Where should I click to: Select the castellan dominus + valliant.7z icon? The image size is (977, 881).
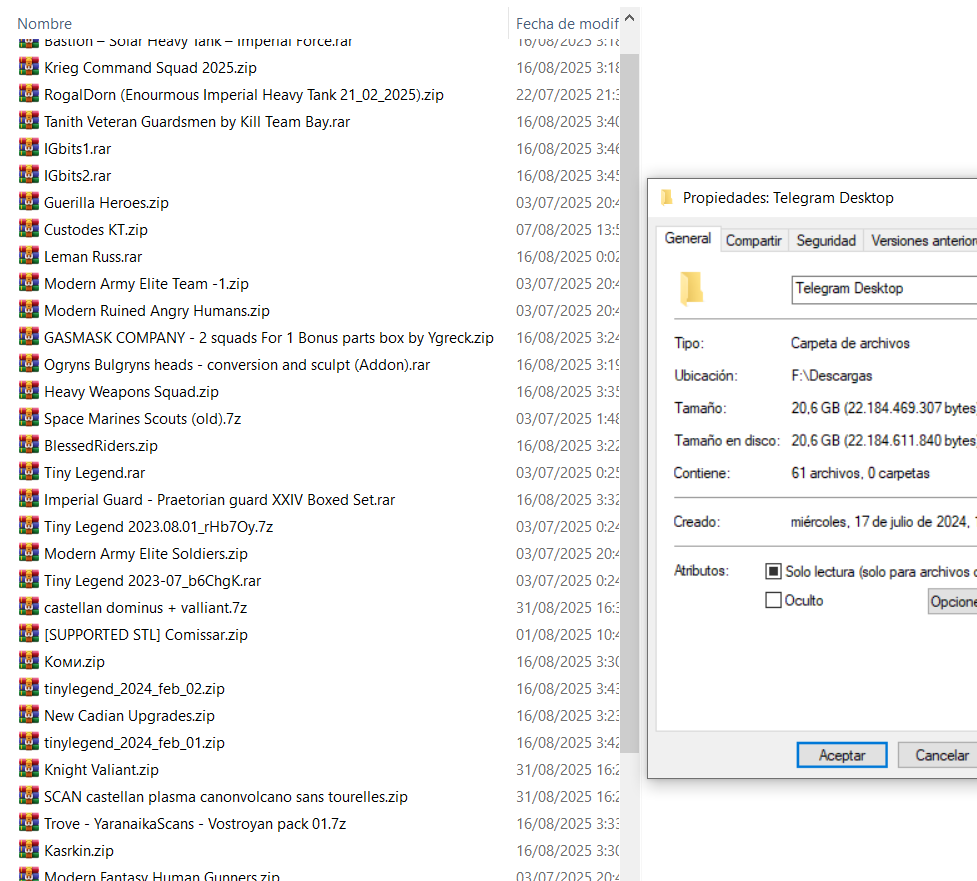coord(29,607)
